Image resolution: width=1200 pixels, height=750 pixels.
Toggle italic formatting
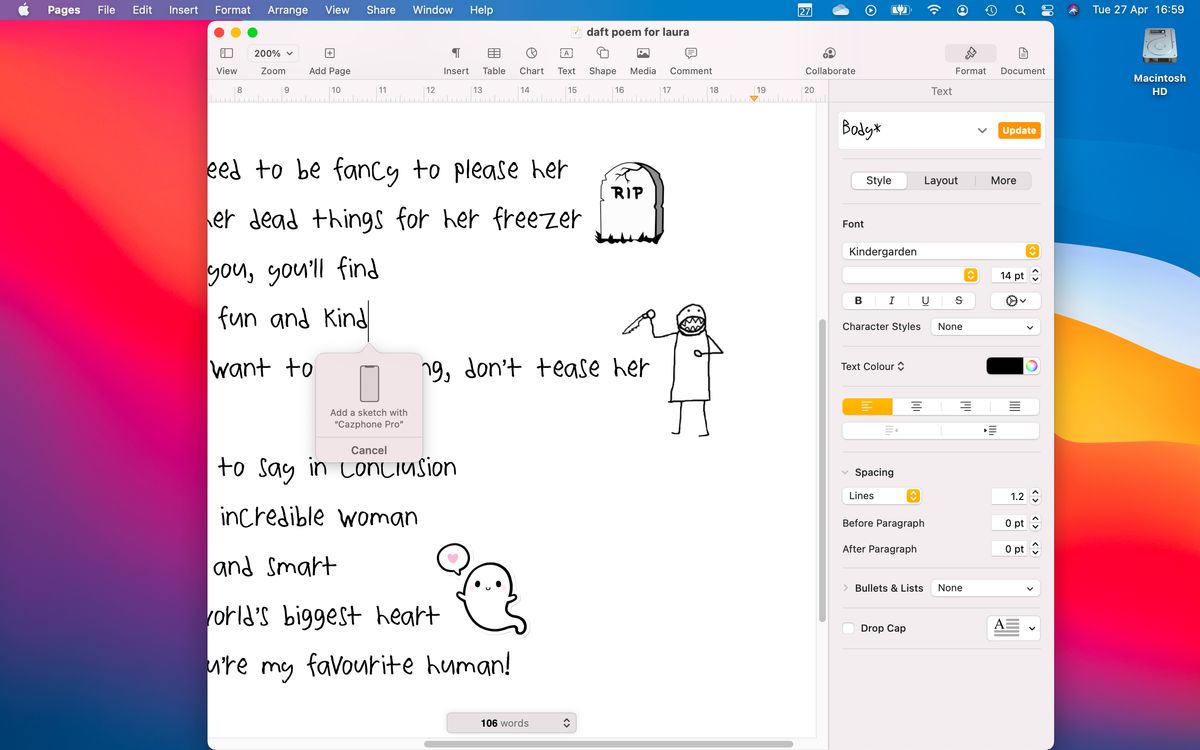[x=891, y=300]
